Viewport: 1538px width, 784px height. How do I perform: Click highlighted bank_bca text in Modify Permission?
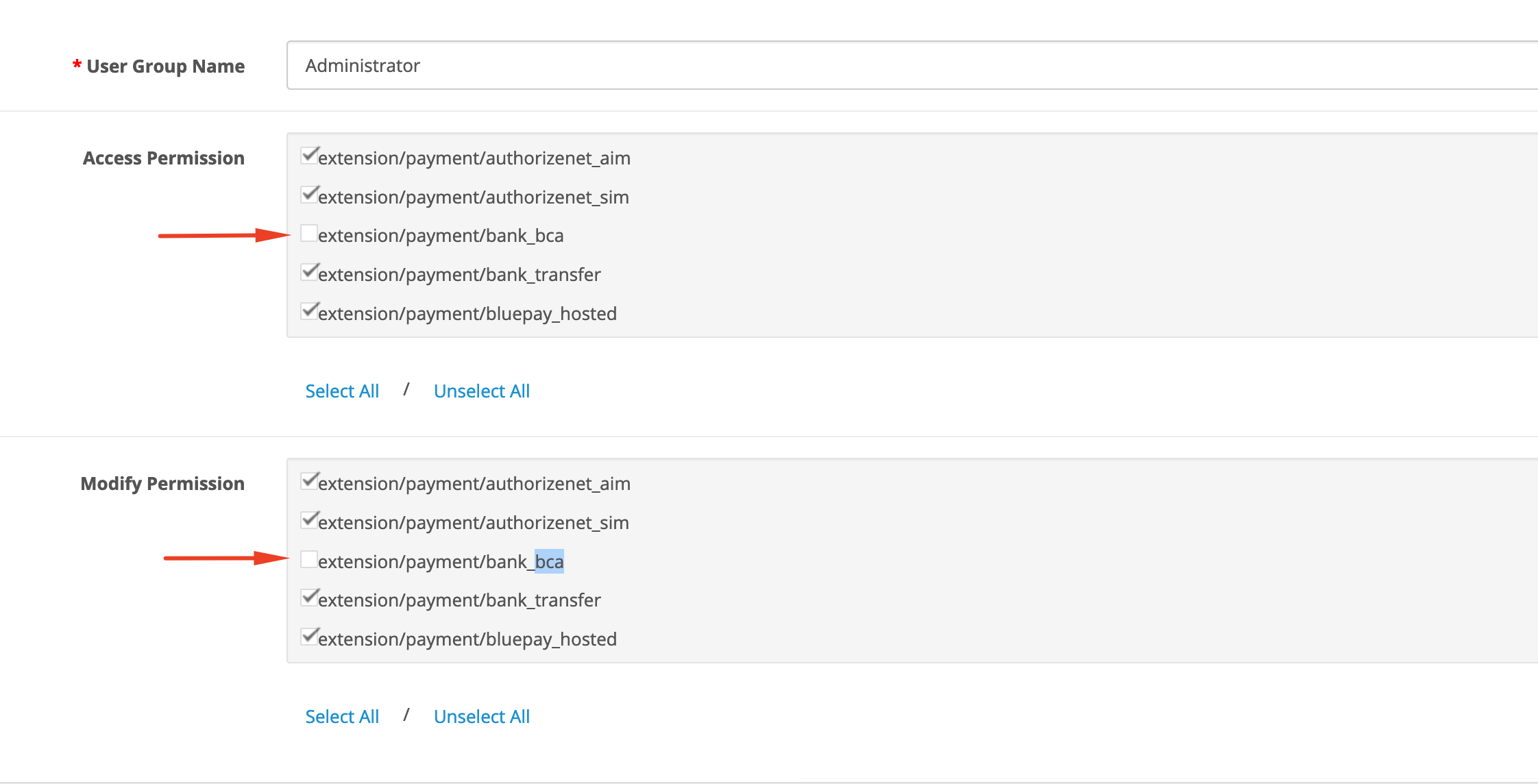(441, 562)
